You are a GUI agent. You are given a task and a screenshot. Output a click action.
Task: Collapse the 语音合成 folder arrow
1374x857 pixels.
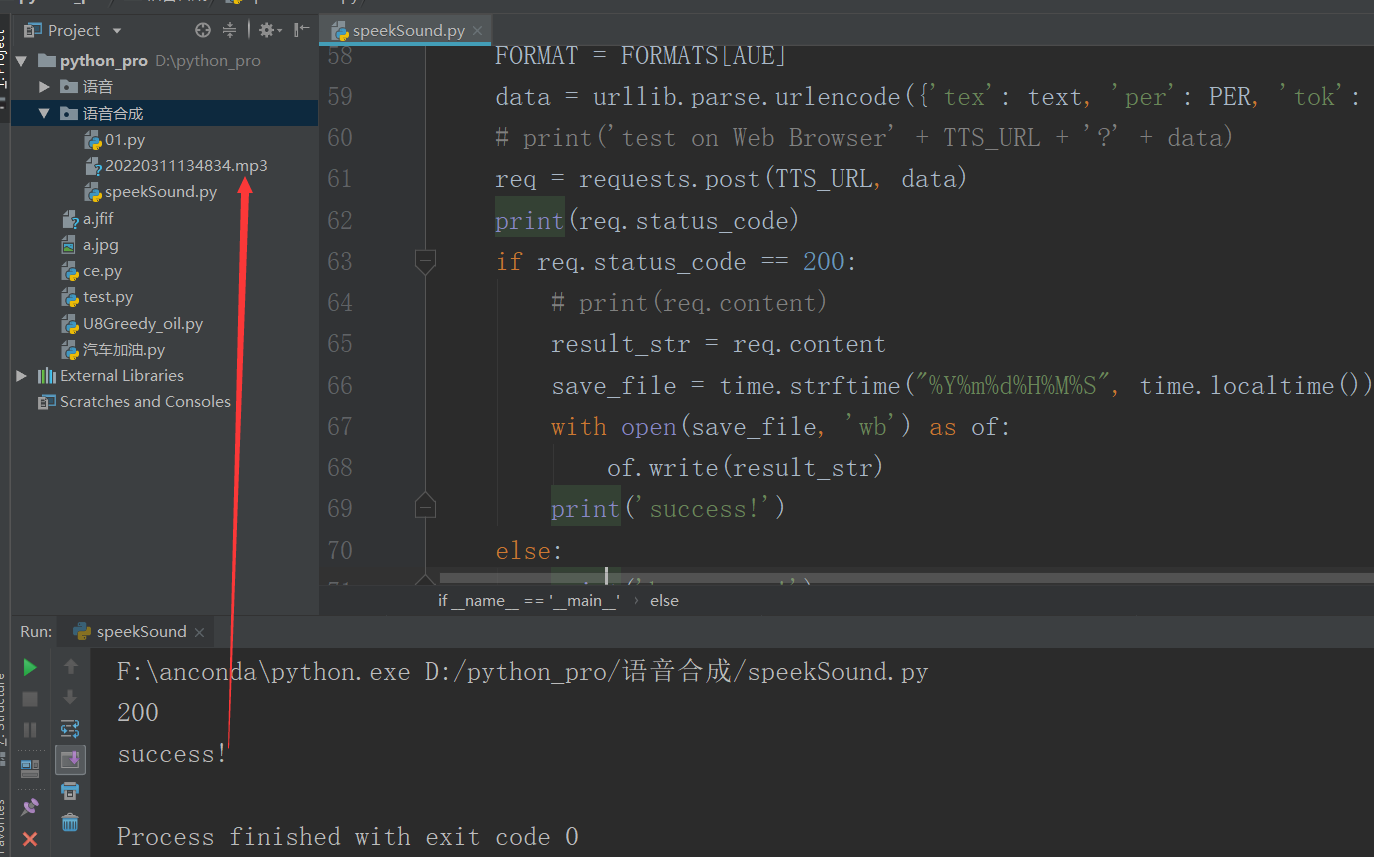coord(44,113)
